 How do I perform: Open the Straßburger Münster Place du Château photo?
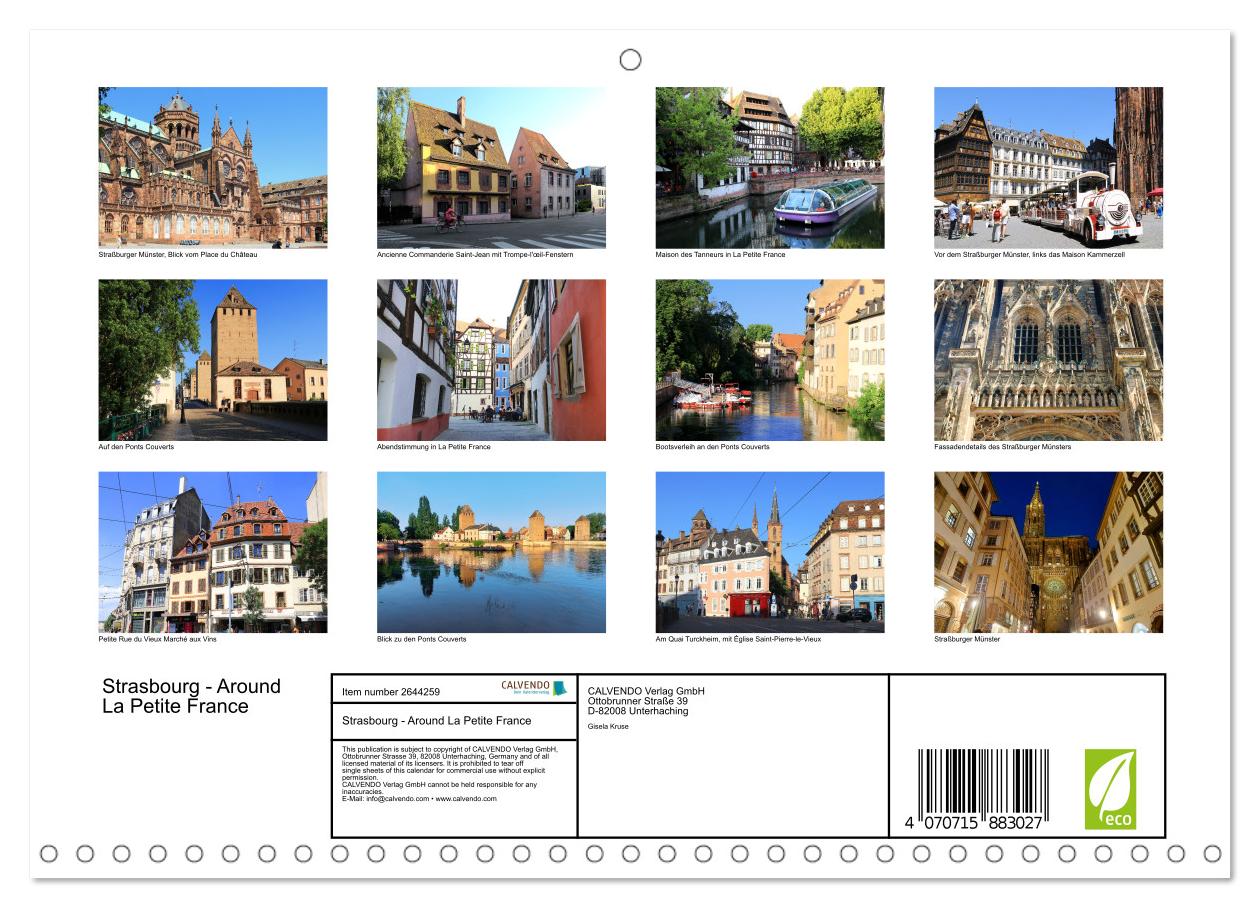click(213, 168)
